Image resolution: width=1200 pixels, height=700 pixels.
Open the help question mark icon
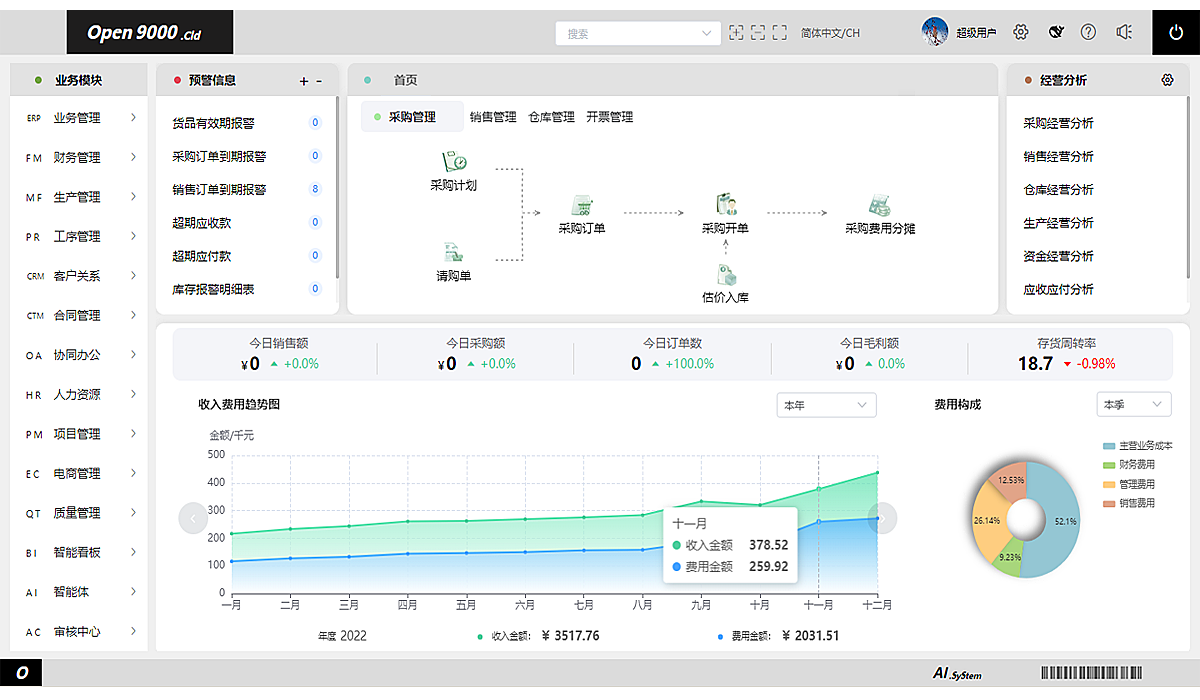[1088, 32]
